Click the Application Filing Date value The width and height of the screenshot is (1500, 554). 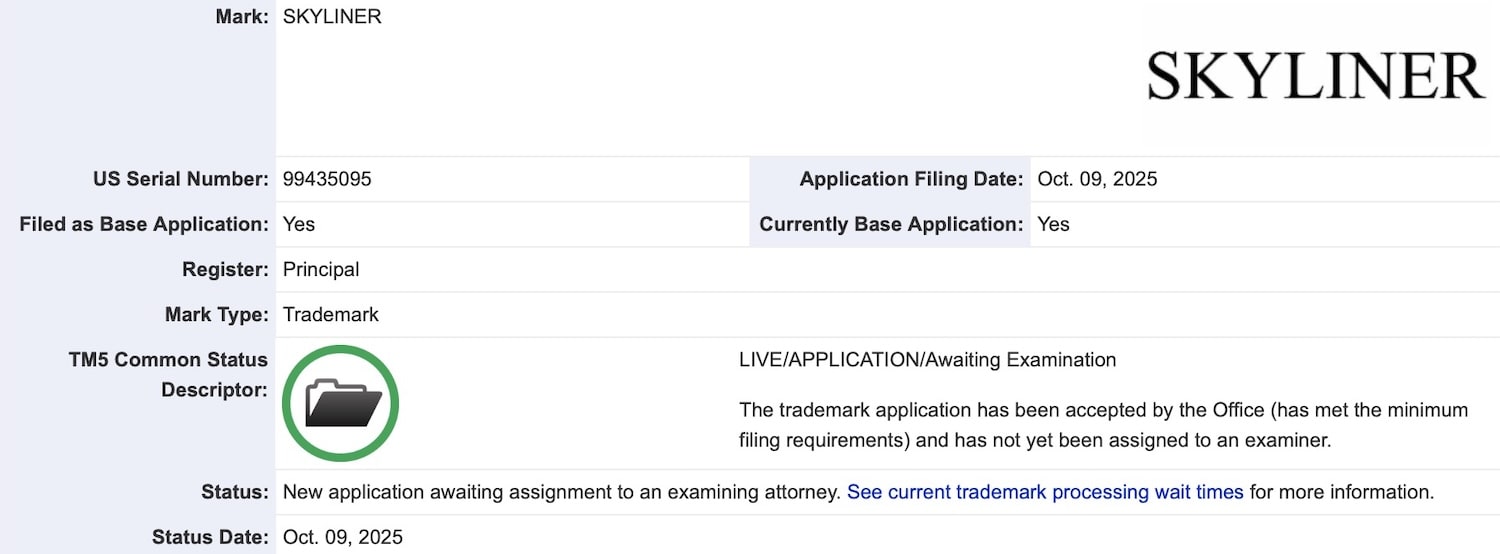[1097, 179]
